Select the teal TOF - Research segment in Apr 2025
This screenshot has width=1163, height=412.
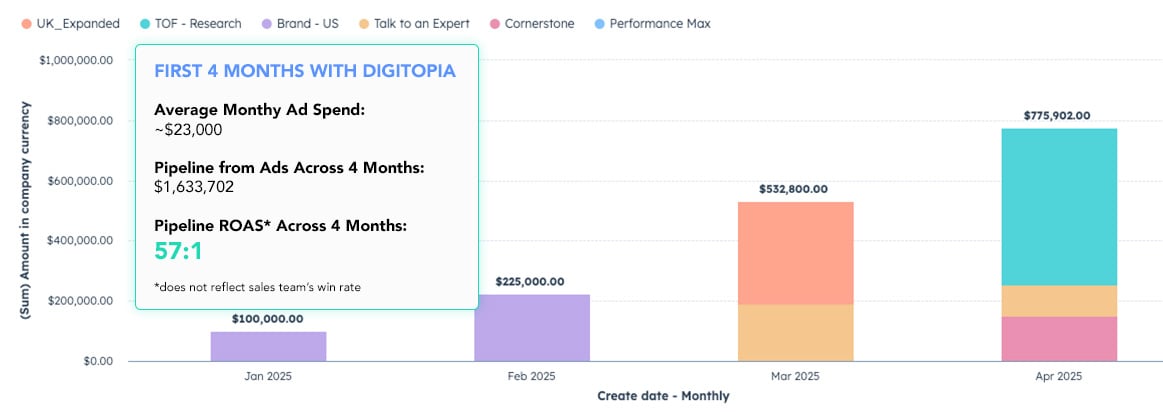[x=1059, y=206]
